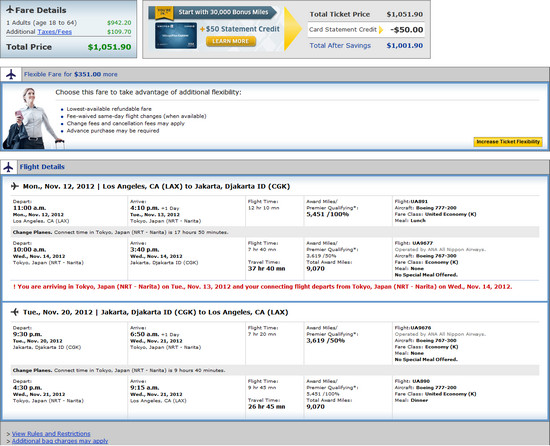Click the yellow arrow beside Card Statement Credit

tap(381, 30)
